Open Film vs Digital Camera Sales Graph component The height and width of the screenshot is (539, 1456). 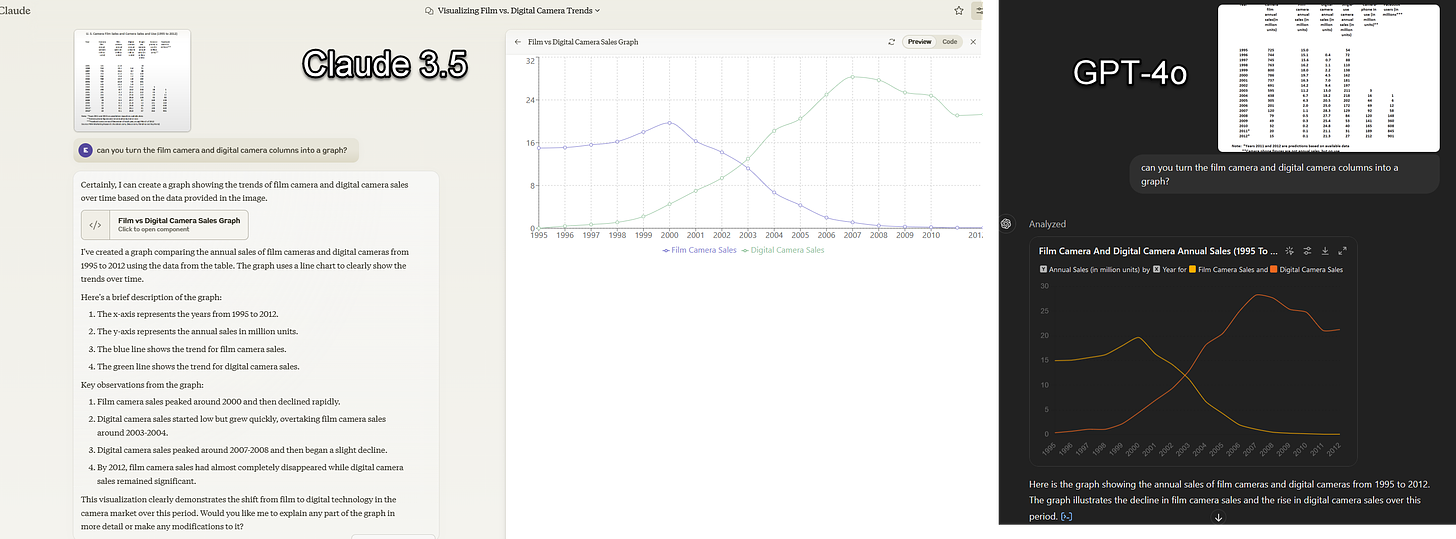point(164,224)
